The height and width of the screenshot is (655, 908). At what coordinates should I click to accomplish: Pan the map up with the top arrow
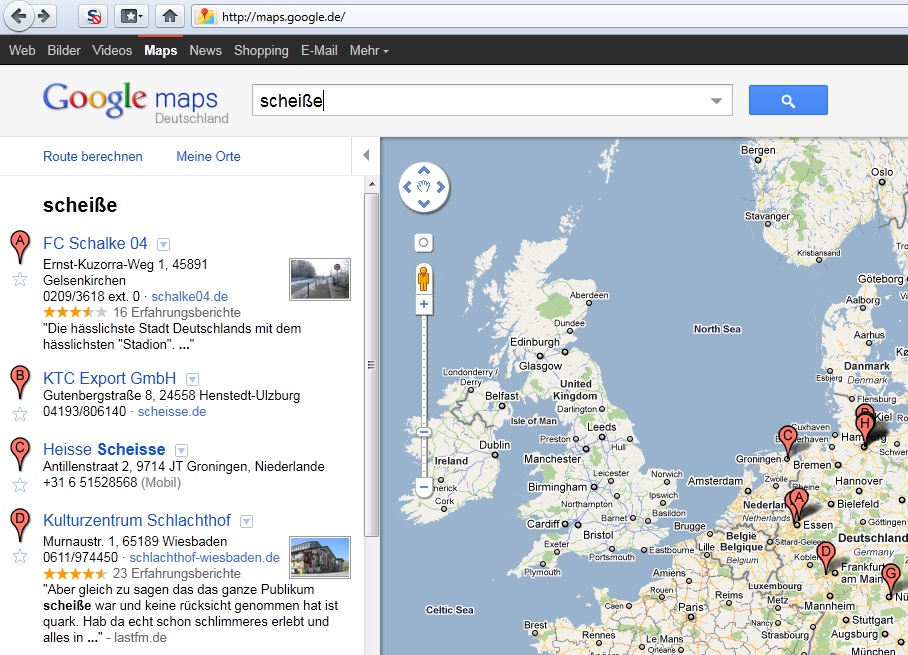(x=424, y=169)
